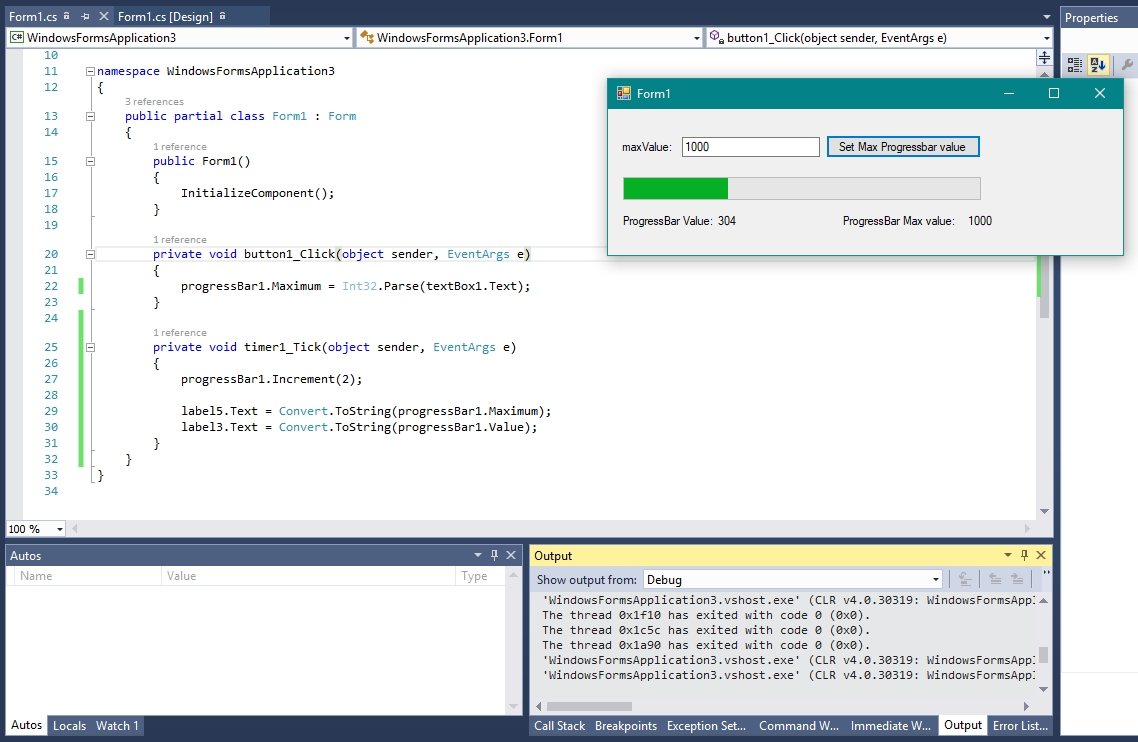This screenshot has height=742, width=1138.
Task: Collapse the timer1_Tick method region
Action: pyautogui.click(x=90, y=348)
